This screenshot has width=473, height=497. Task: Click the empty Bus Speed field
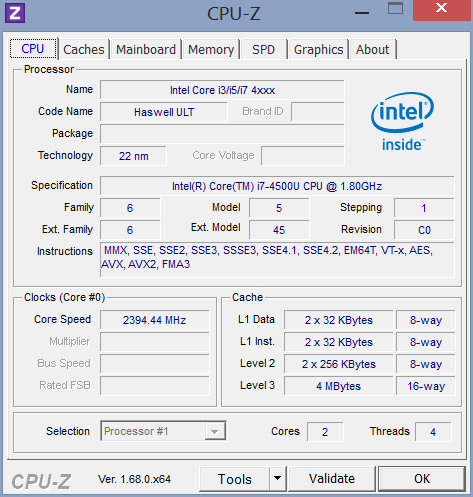[155, 364]
